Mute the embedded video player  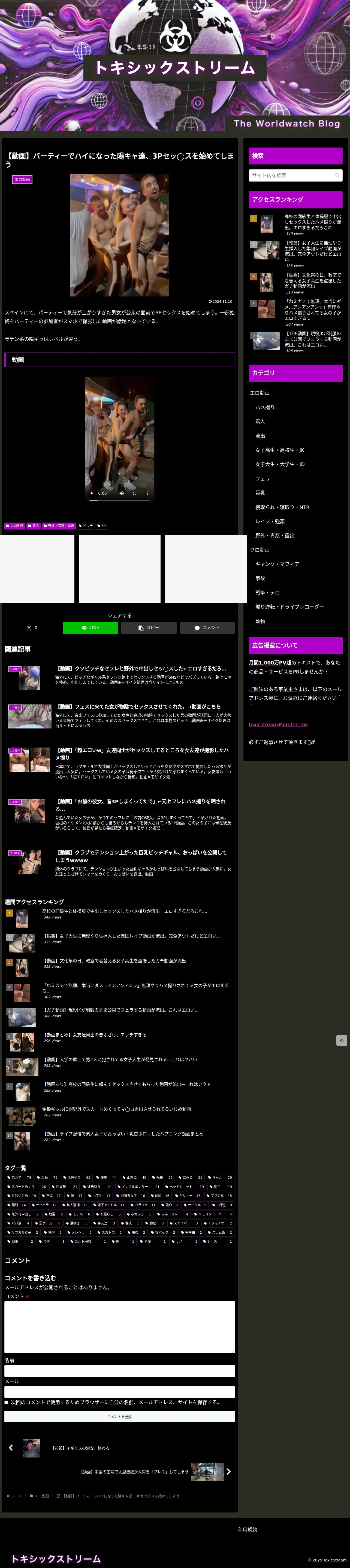pos(121,493)
